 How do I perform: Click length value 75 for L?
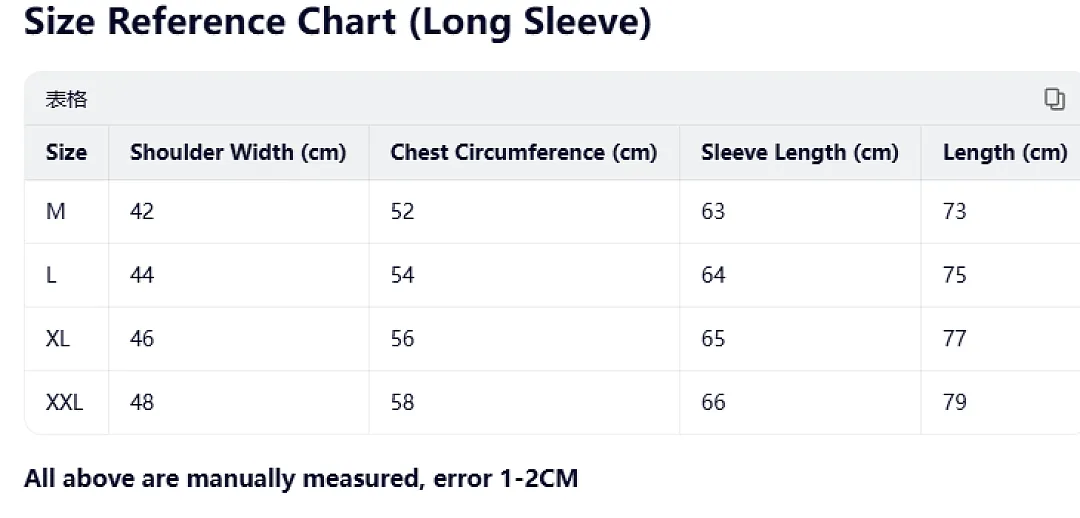point(955,276)
